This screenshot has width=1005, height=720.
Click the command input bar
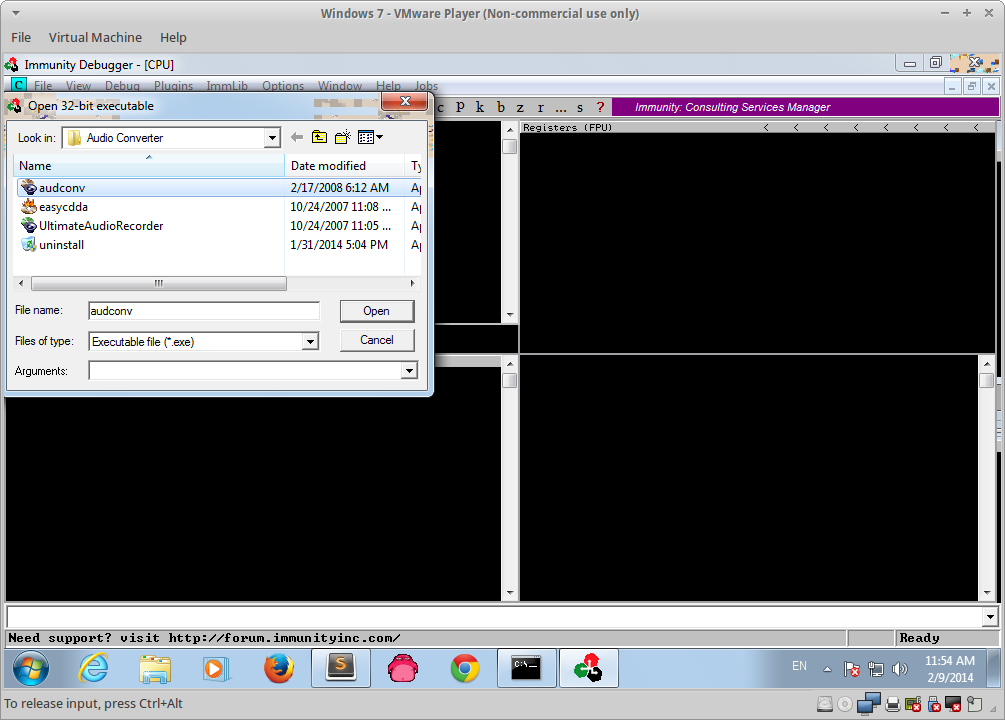tap(495, 617)
